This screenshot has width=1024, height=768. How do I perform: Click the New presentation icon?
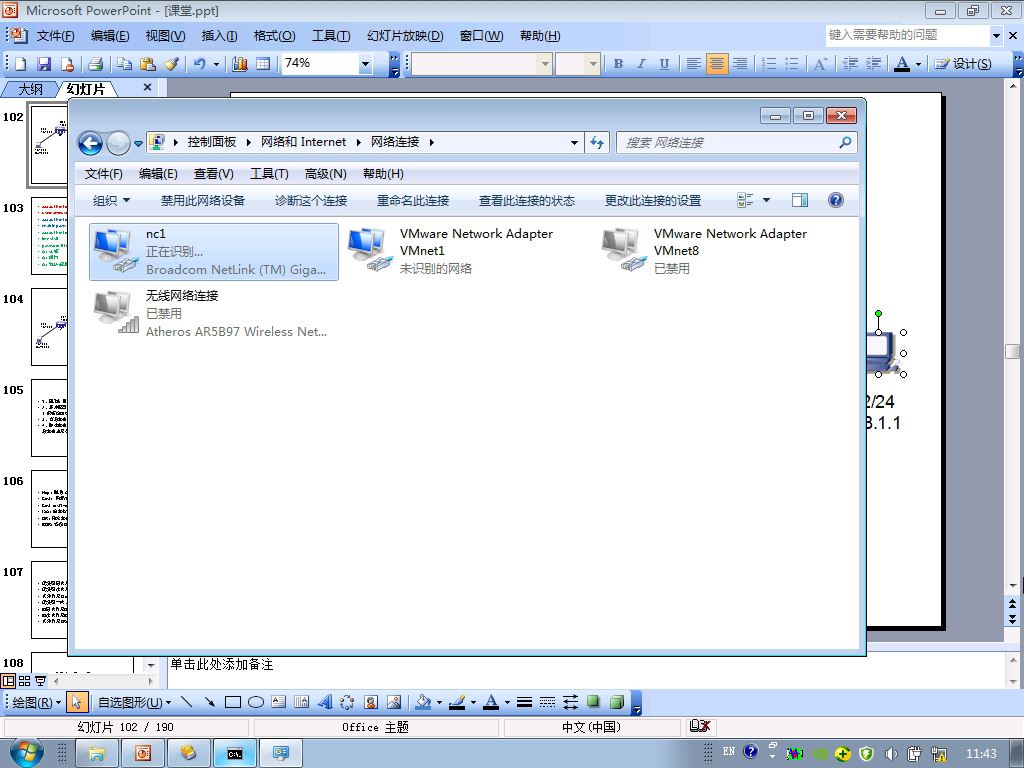[20, 64]
